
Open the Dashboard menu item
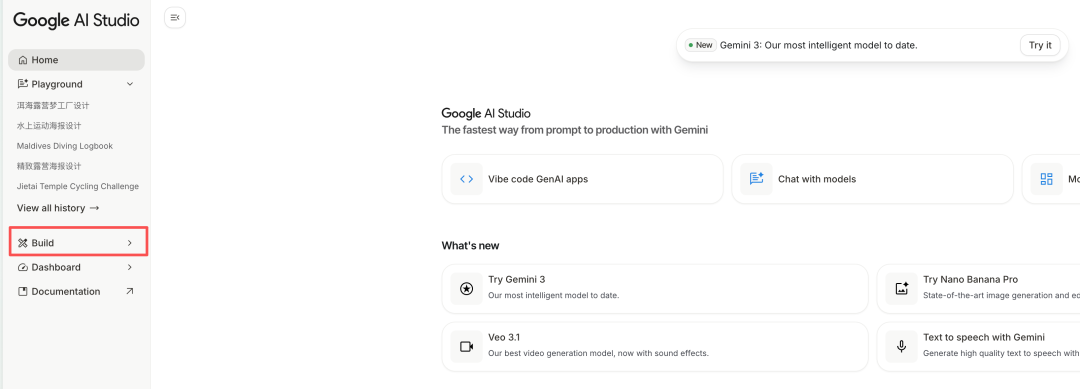coord(76,267)
